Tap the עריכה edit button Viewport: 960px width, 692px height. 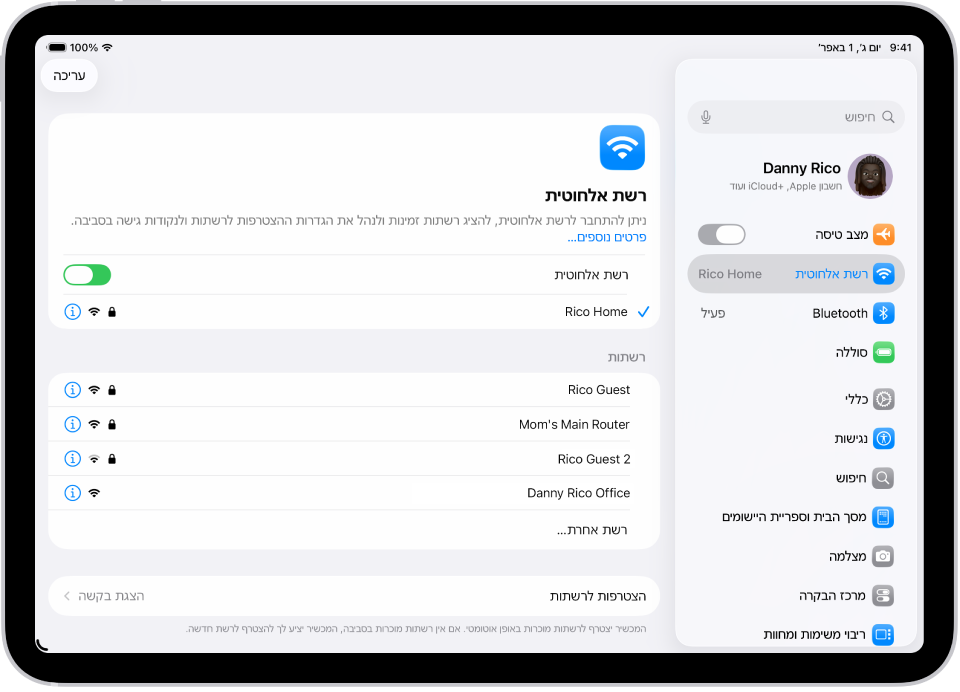(69, 76)
